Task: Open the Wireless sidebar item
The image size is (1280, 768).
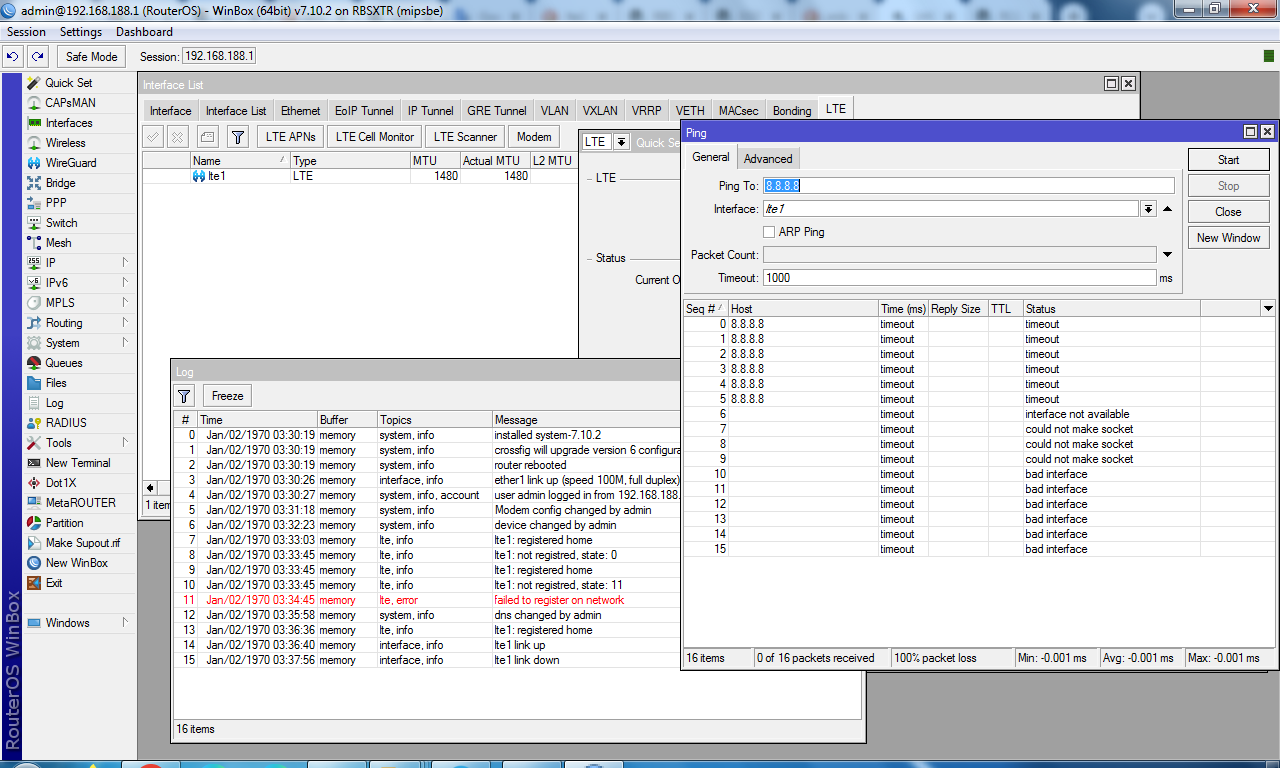Action: [x=66, y=143]
